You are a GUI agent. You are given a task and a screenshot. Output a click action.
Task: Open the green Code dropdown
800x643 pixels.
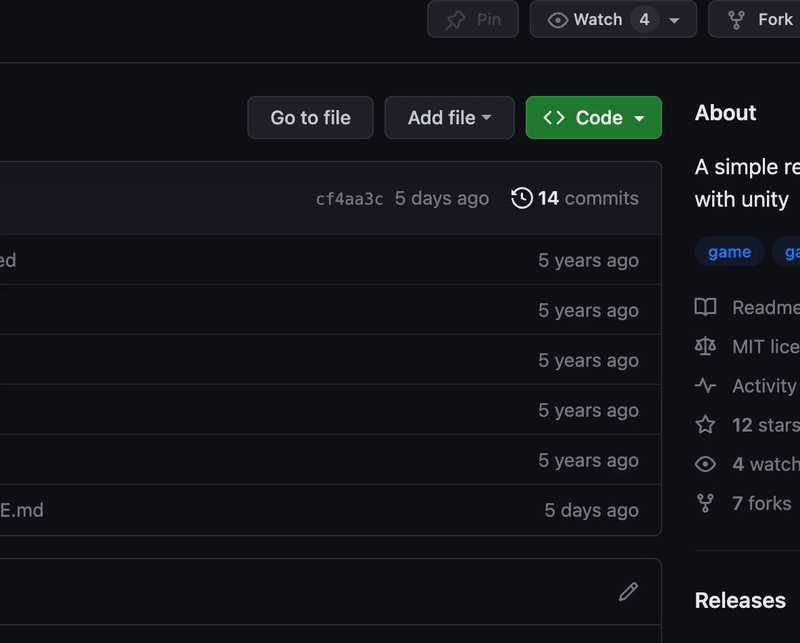pyautogui.click(x=594, y=118)
